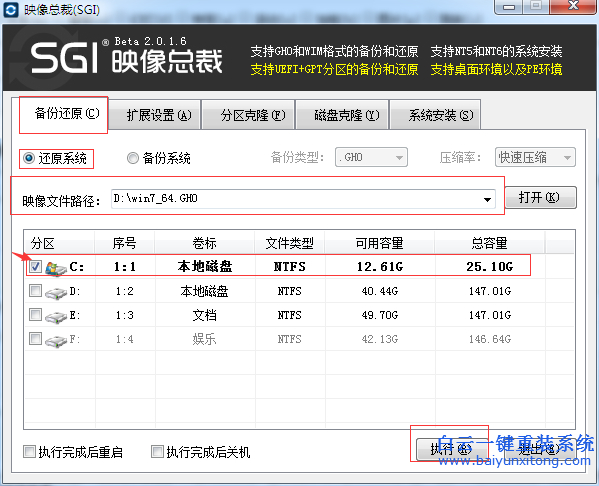Click the E: drive disk icon
This screenshot has width=599, height=486.
56,317
